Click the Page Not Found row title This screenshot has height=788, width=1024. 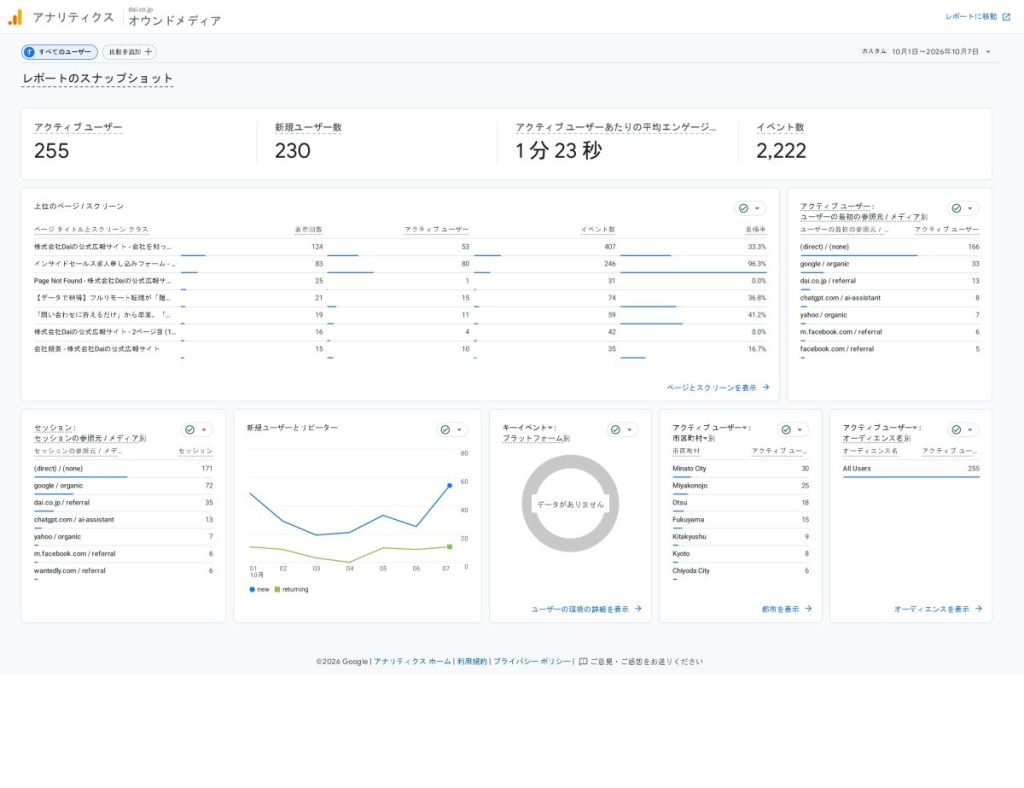click(103, 281)
